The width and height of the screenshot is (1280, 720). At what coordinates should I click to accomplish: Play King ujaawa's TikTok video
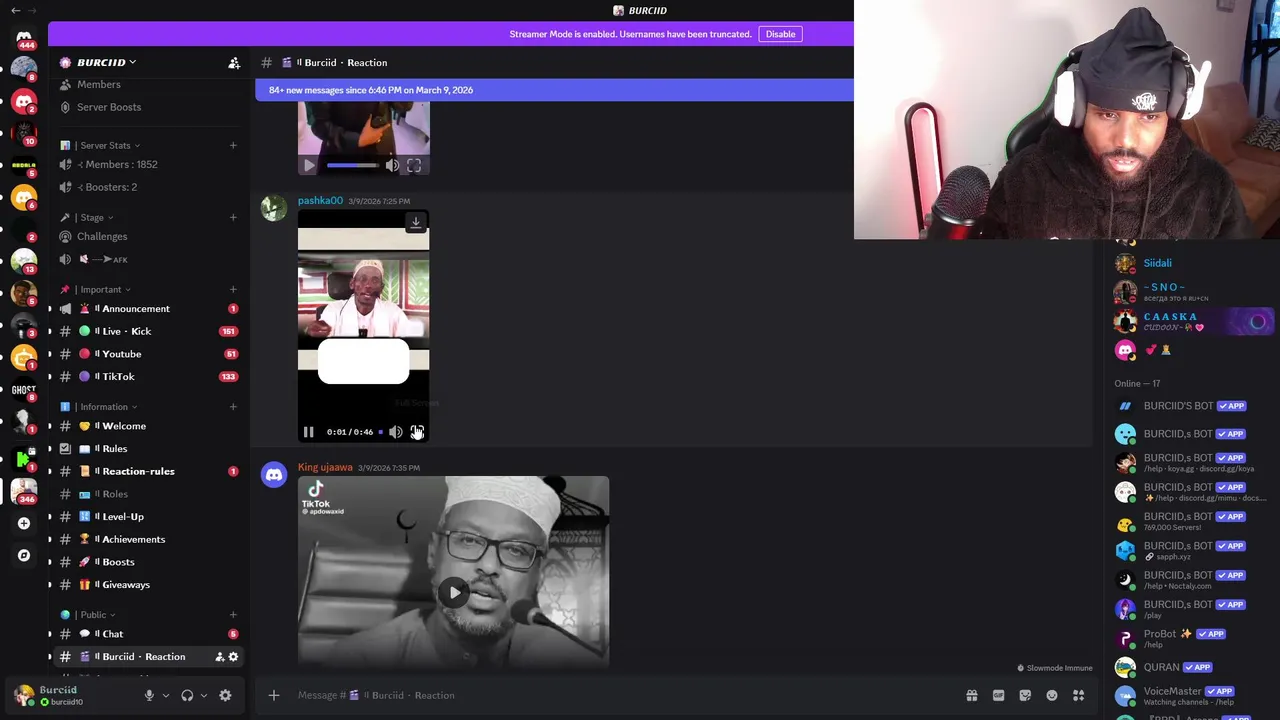[x=454, y=592]
